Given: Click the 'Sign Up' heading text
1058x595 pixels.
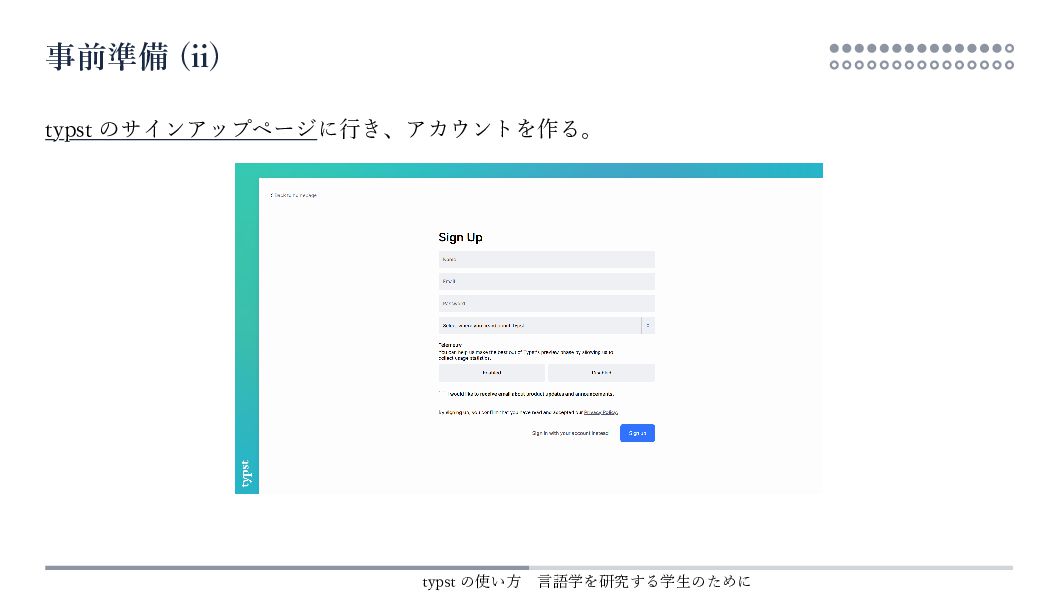Looking at the screenshot, I should point(460,237).
